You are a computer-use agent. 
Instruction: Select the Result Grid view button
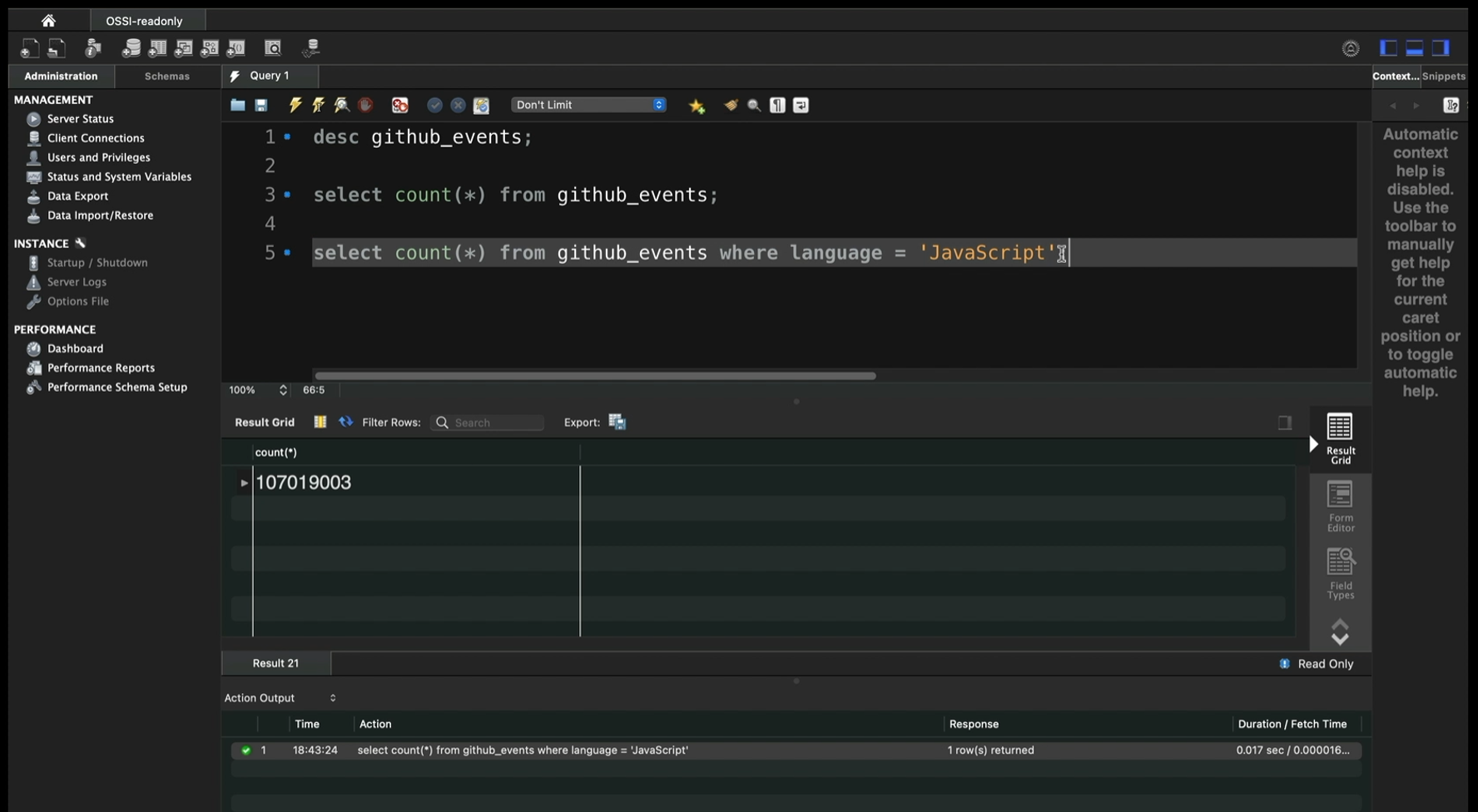tap(1340, 439)
